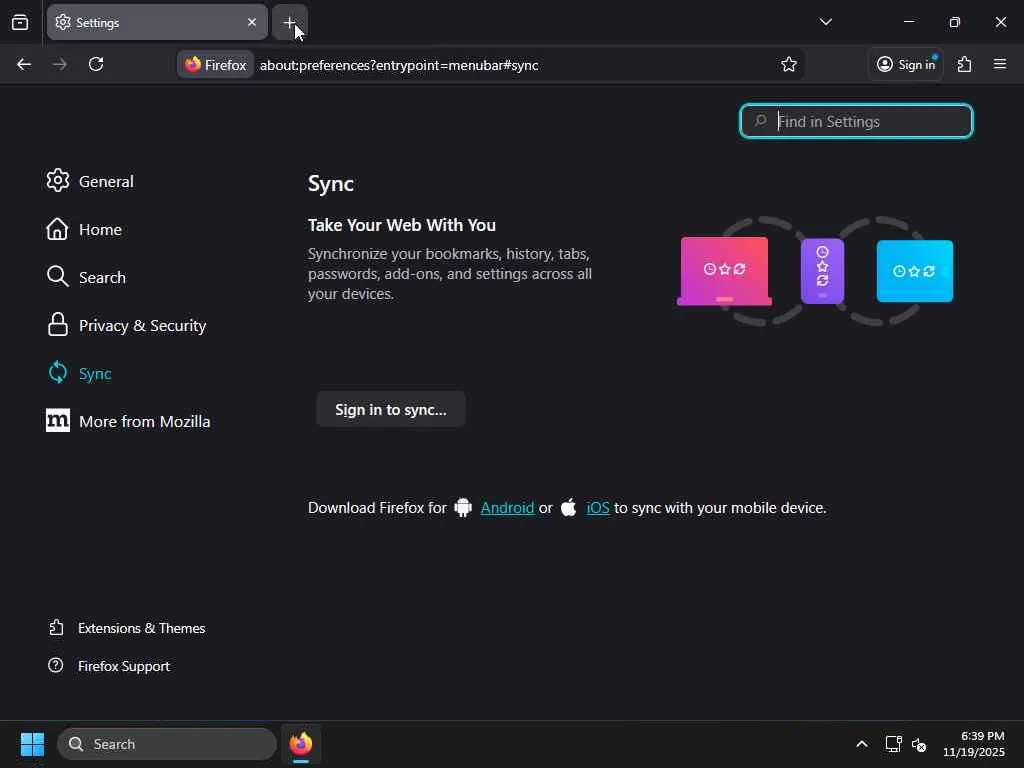The width and height of the screenshot is (1024, 768).
Task: Click the Mozilla m logo icon
Action: point(57,421)
